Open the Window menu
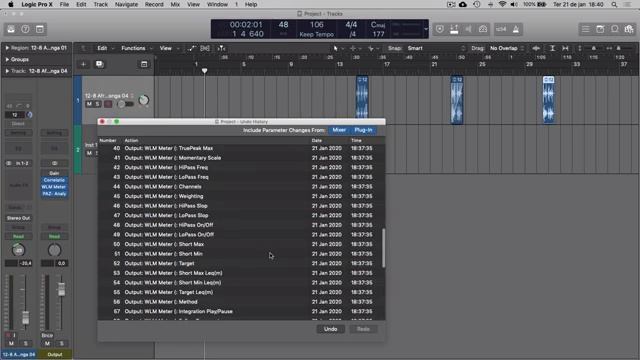 217,4
